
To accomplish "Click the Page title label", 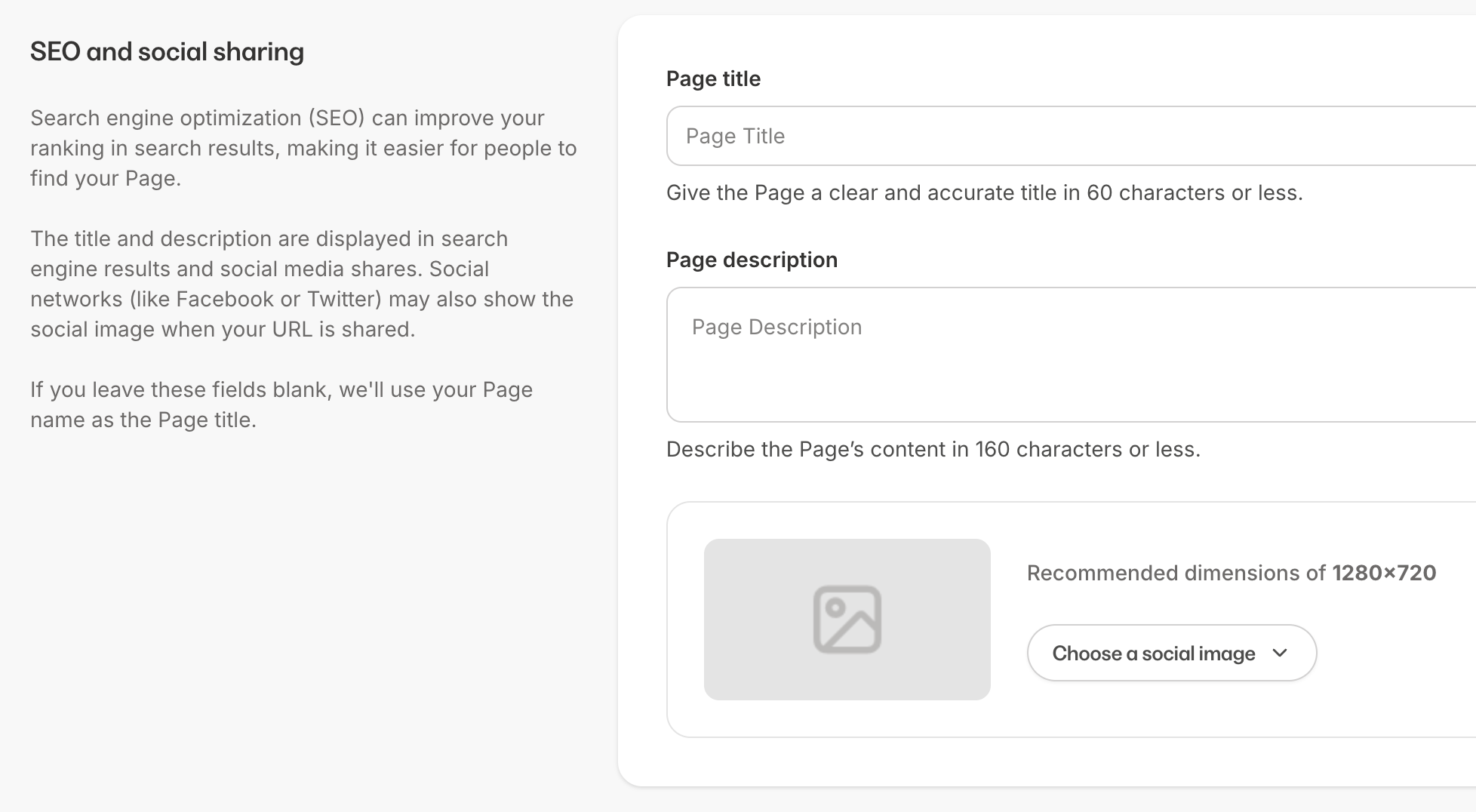I will [x=712, y=78].
